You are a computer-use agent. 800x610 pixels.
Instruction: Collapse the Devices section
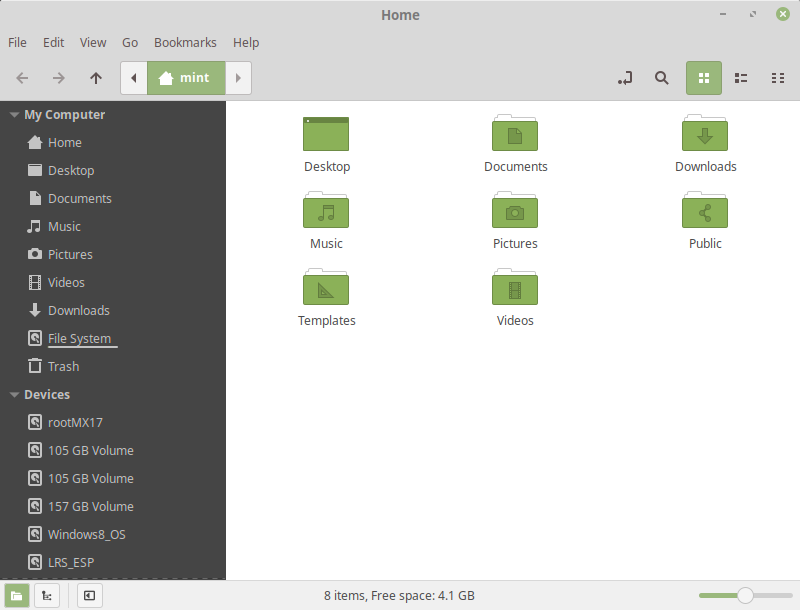[x=14, y=394]
